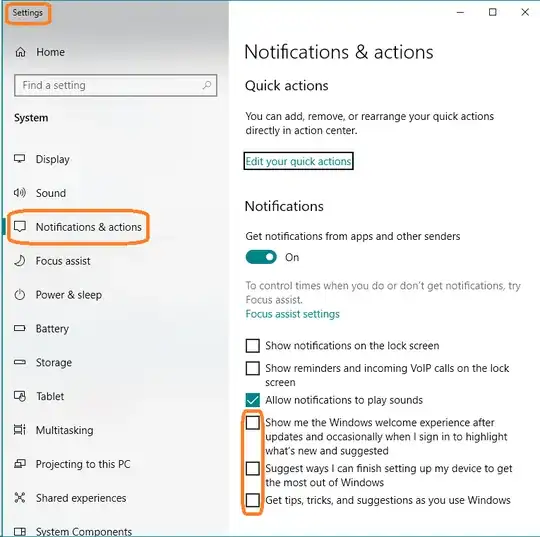Open Focus assist in sidebar
This screenshot has width=540, height=537.
pyautogui.click(x=63, y=261)
